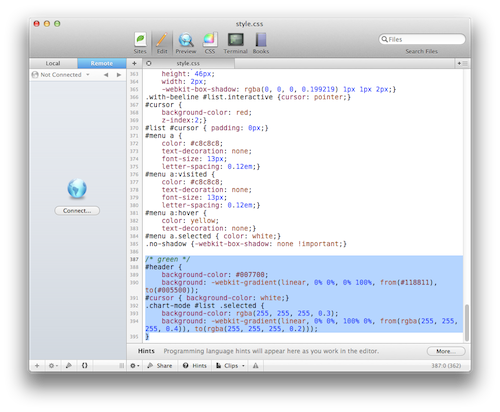The height and width of the screenshot is (412, 500).
Task: Select the Edit pencil tool
Action: (162, 40)
